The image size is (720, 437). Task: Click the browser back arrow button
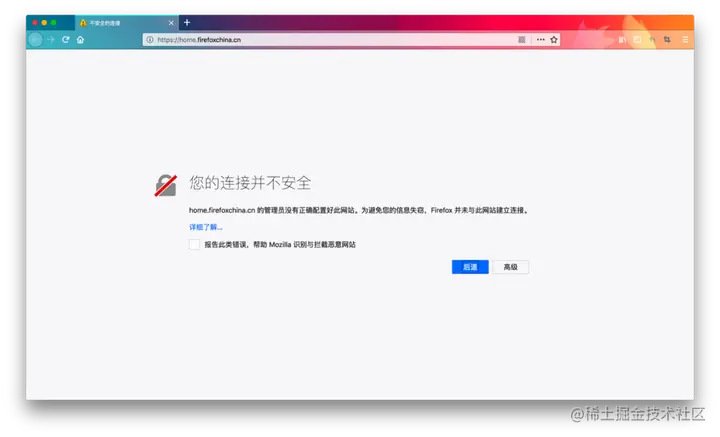pyautogui.click(x=35, y=39)
